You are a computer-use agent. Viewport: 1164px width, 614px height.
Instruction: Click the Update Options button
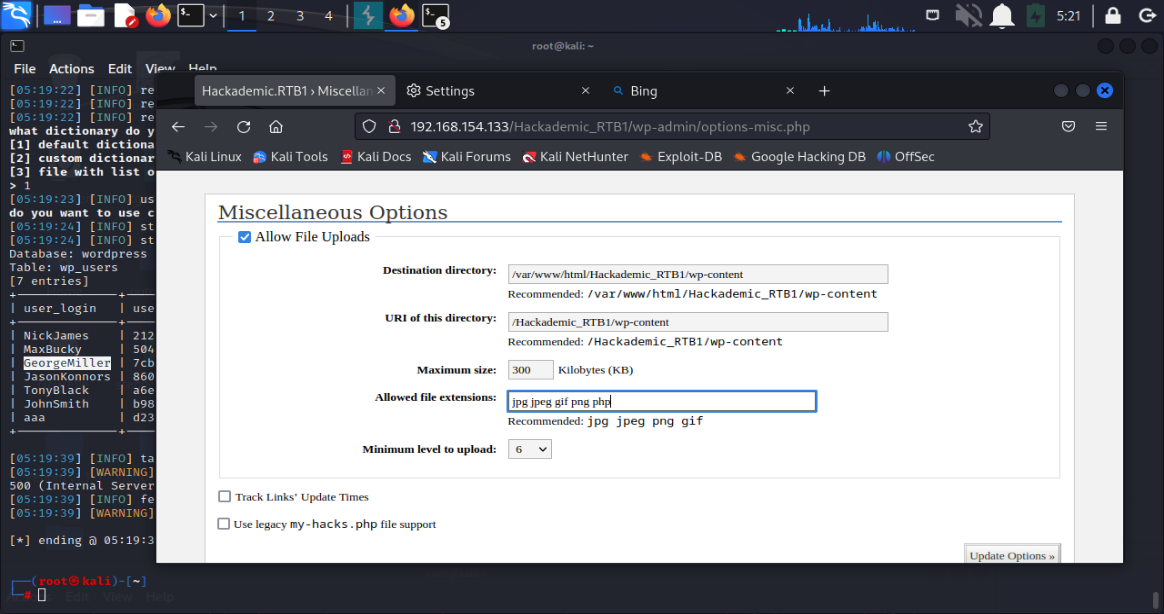tap(1011, 555)
